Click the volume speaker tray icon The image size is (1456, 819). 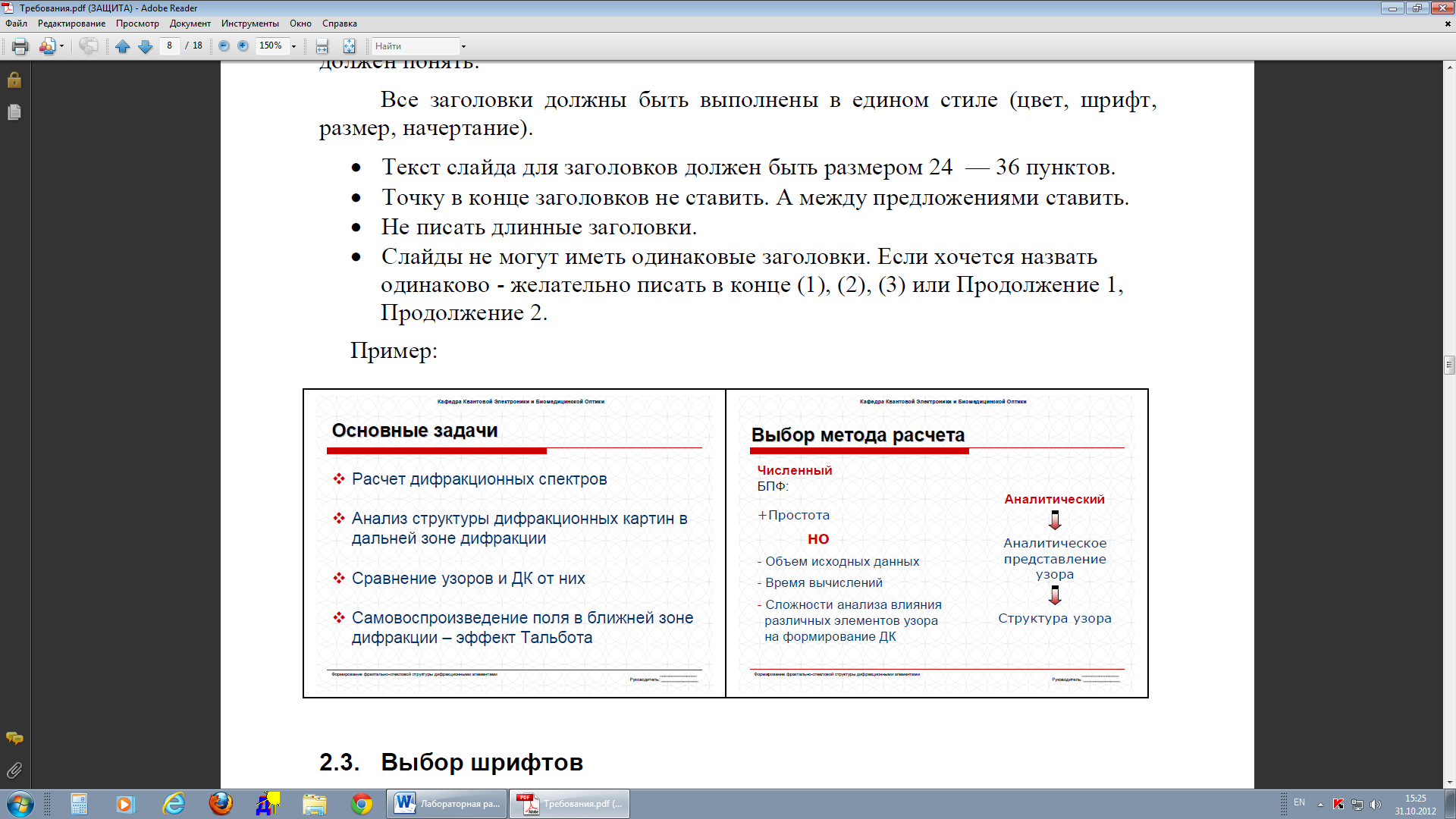point(1376,805)
